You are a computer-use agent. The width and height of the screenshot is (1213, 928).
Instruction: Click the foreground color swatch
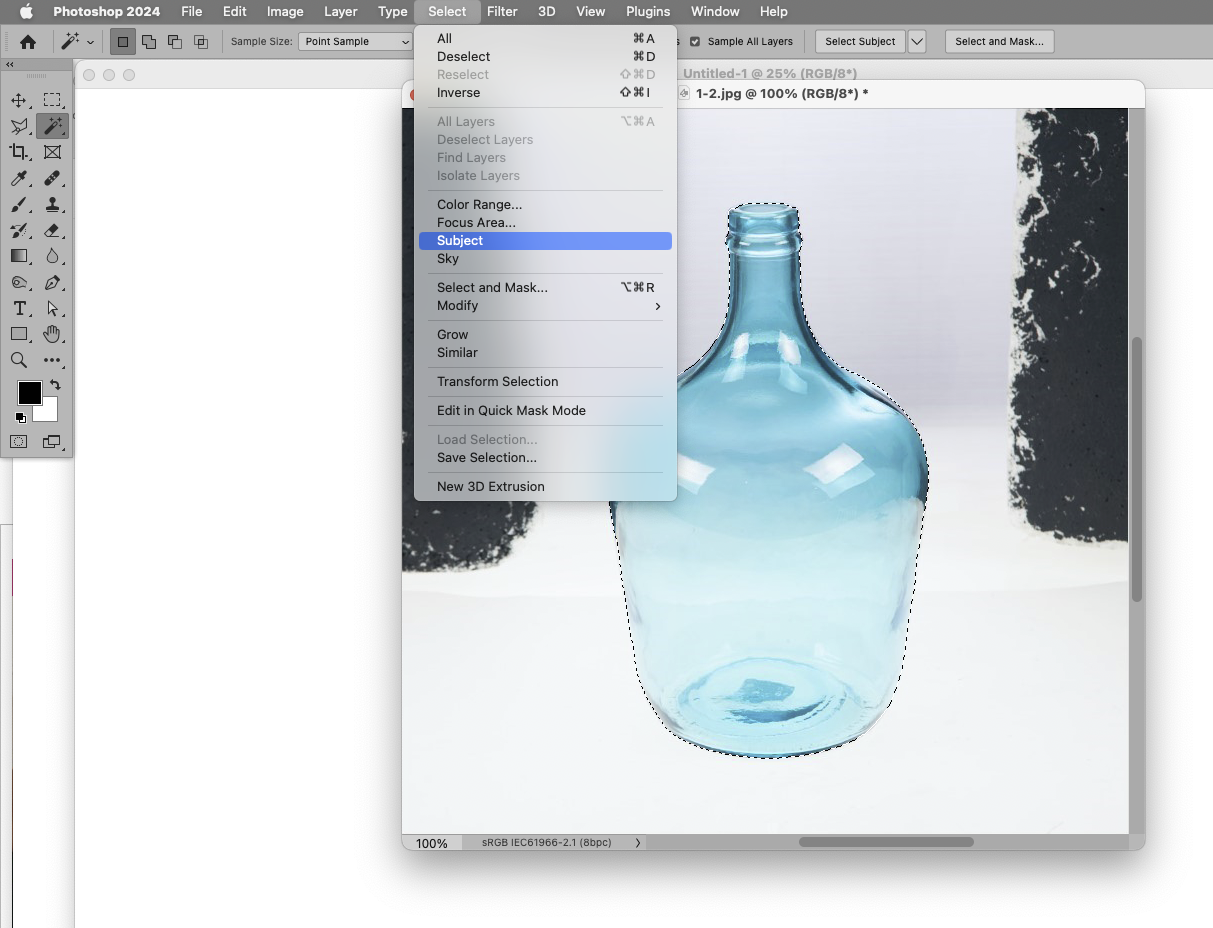[28, 392]
